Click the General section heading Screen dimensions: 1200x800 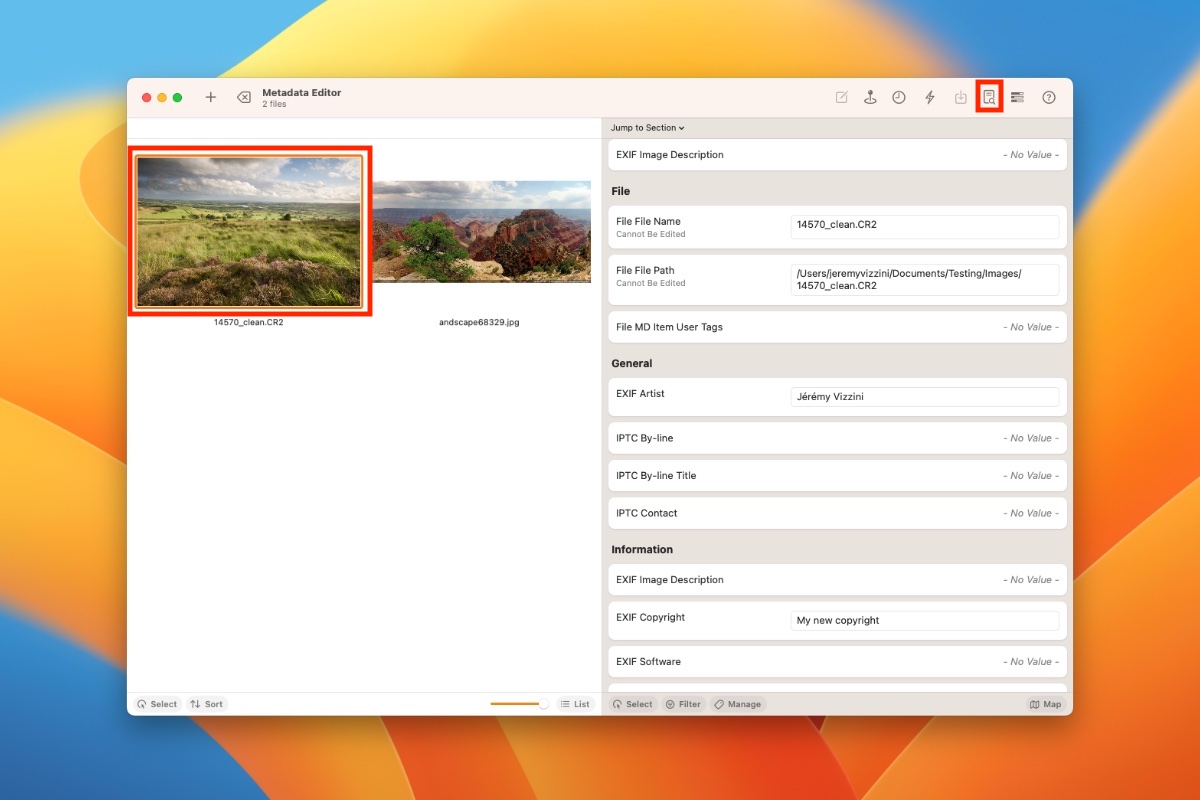point(632,363)
